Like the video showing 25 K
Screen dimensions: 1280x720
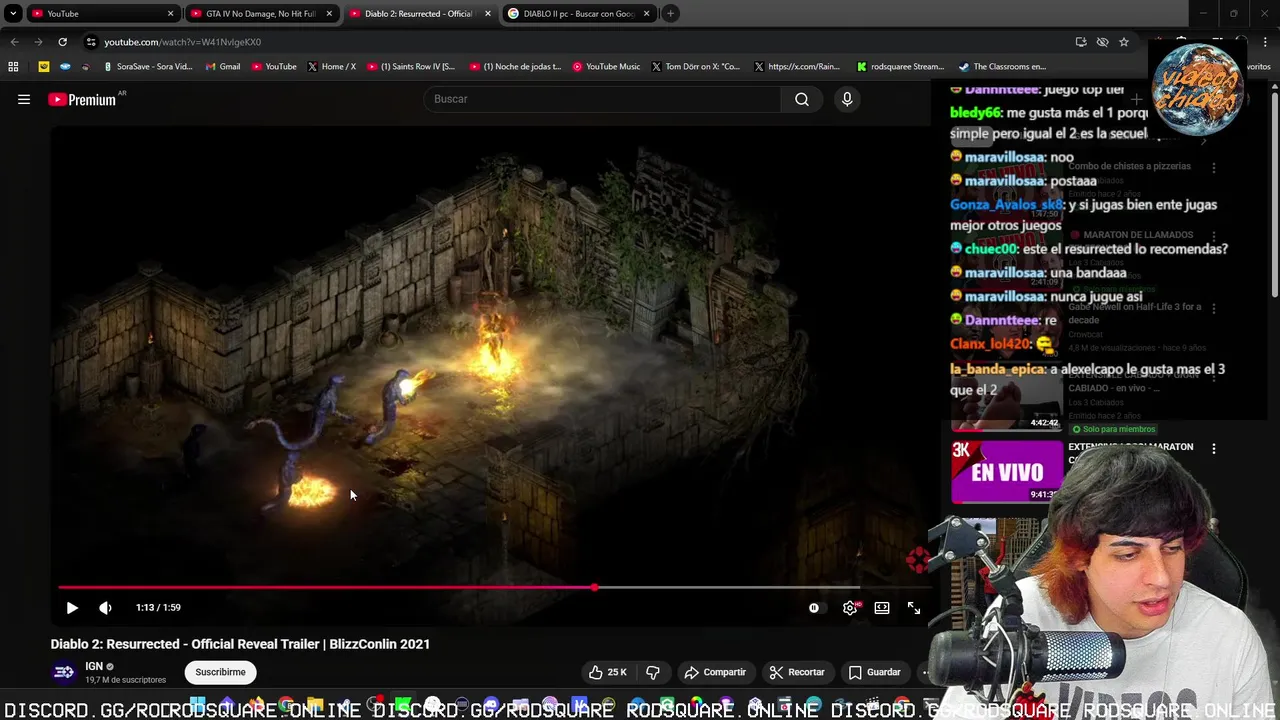coord(608,672)
